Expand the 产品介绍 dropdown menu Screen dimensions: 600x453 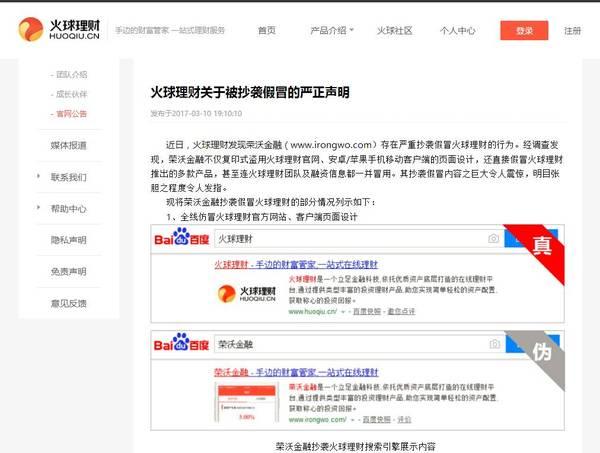[332, 31]
